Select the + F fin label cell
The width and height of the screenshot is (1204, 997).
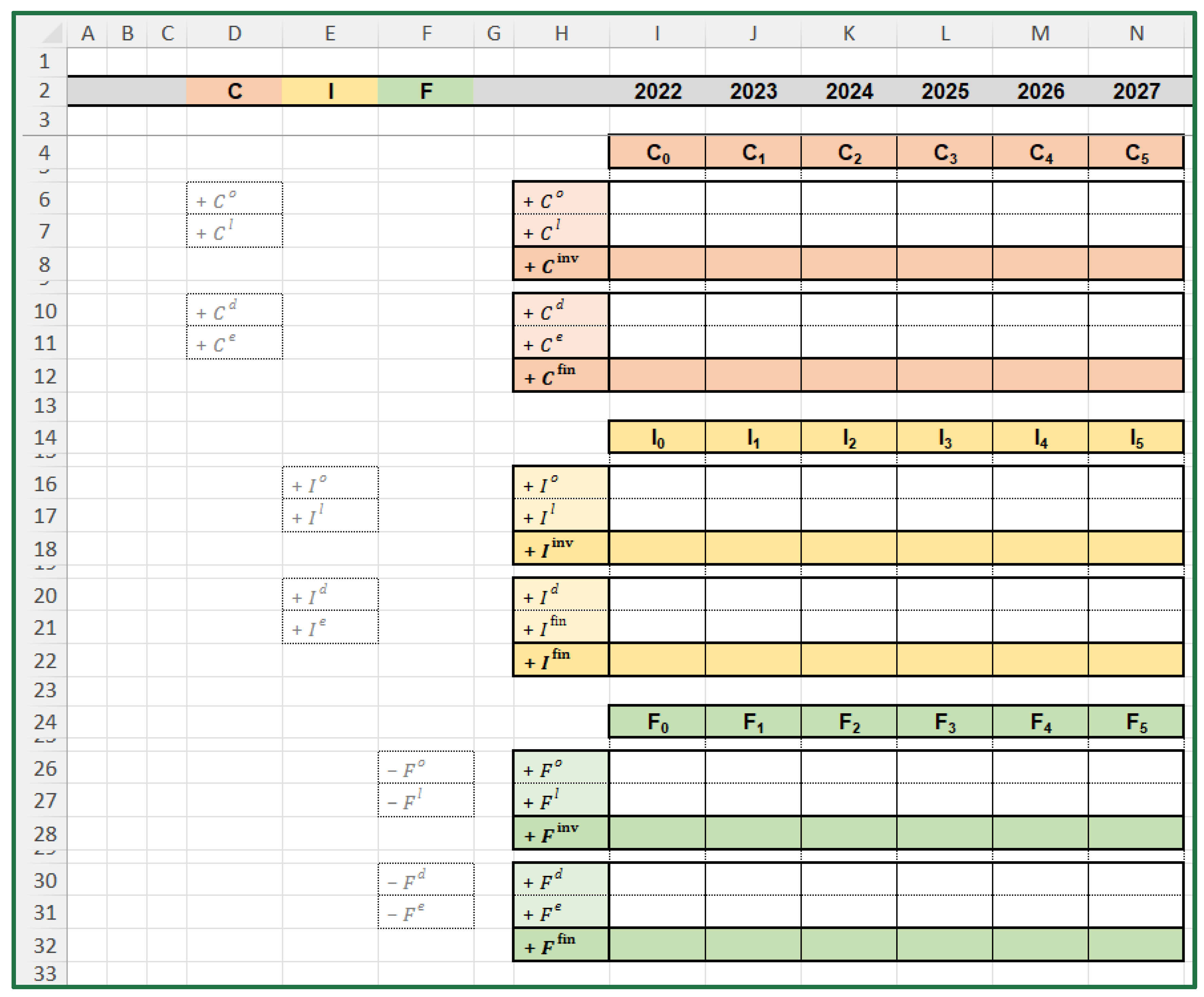coord(561,945)
